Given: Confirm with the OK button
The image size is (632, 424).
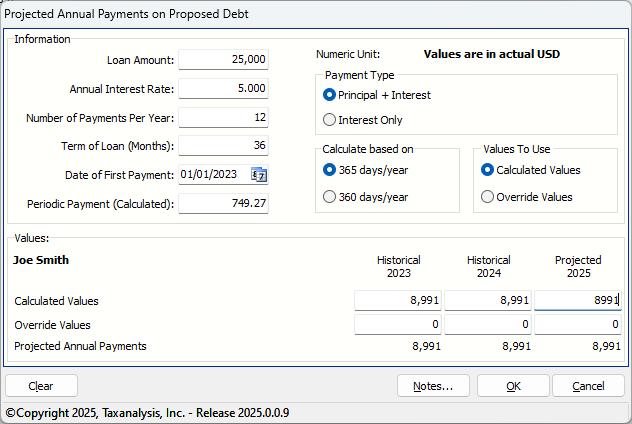Looking at the screenshot, I should point(513,386).
